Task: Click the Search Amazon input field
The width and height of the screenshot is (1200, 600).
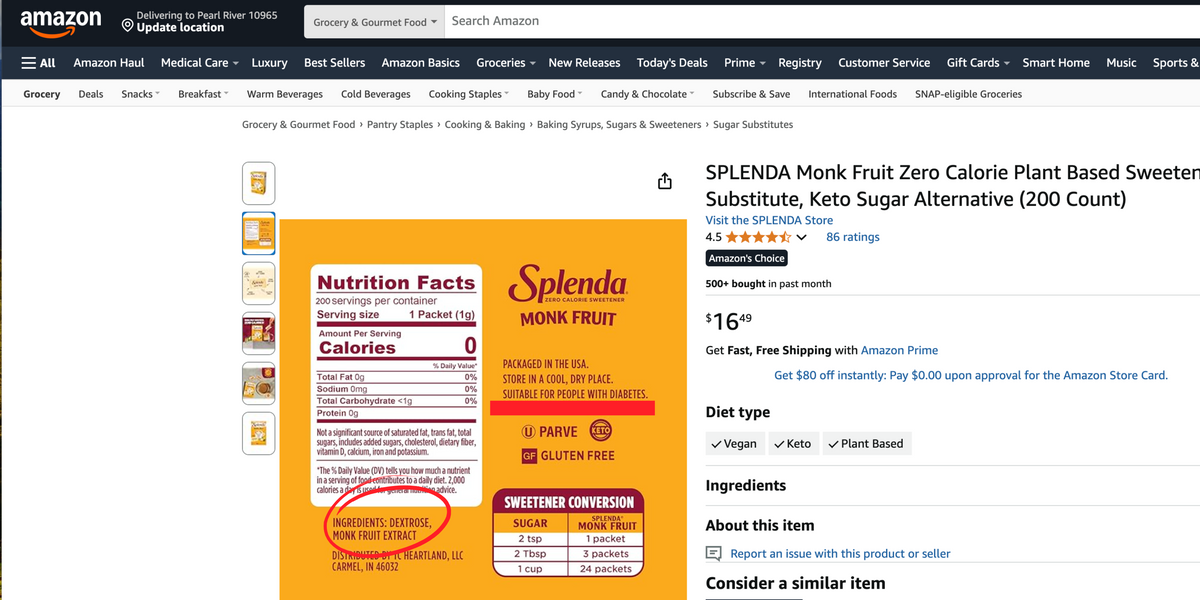Action: pos(820,21)
